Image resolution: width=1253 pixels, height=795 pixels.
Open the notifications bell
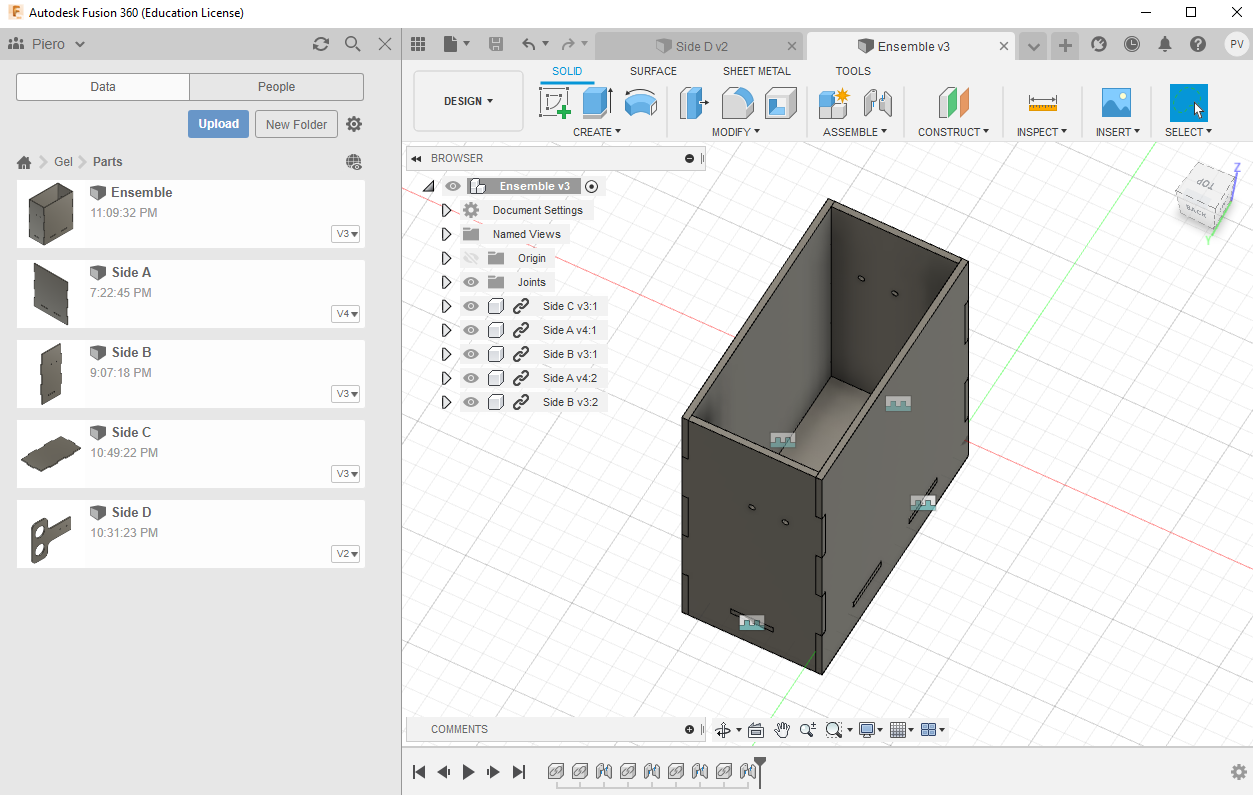1165,44
